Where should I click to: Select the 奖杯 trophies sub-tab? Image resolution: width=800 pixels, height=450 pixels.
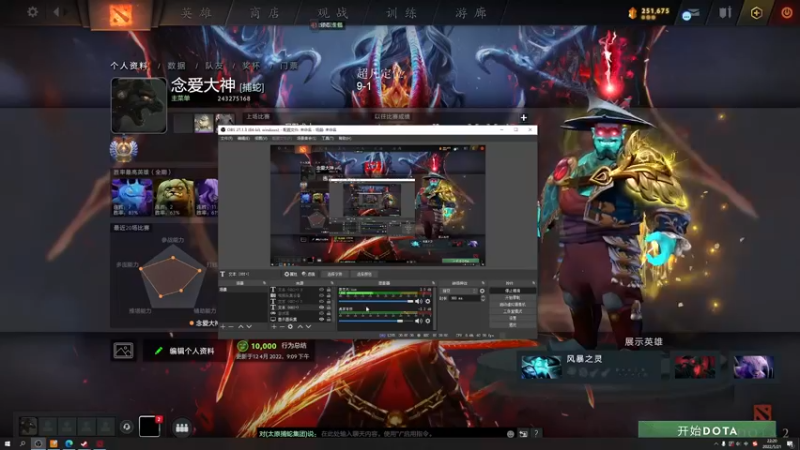251,65
